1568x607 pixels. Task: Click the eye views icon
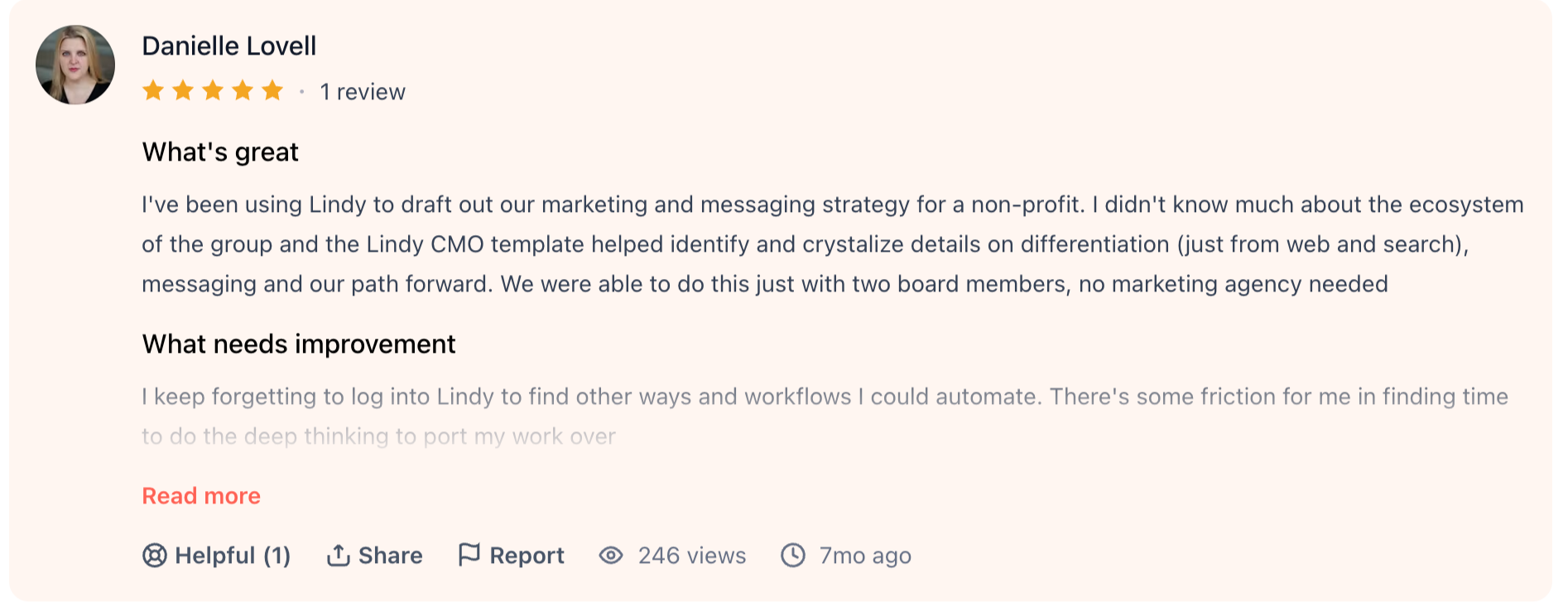[611, 555]
